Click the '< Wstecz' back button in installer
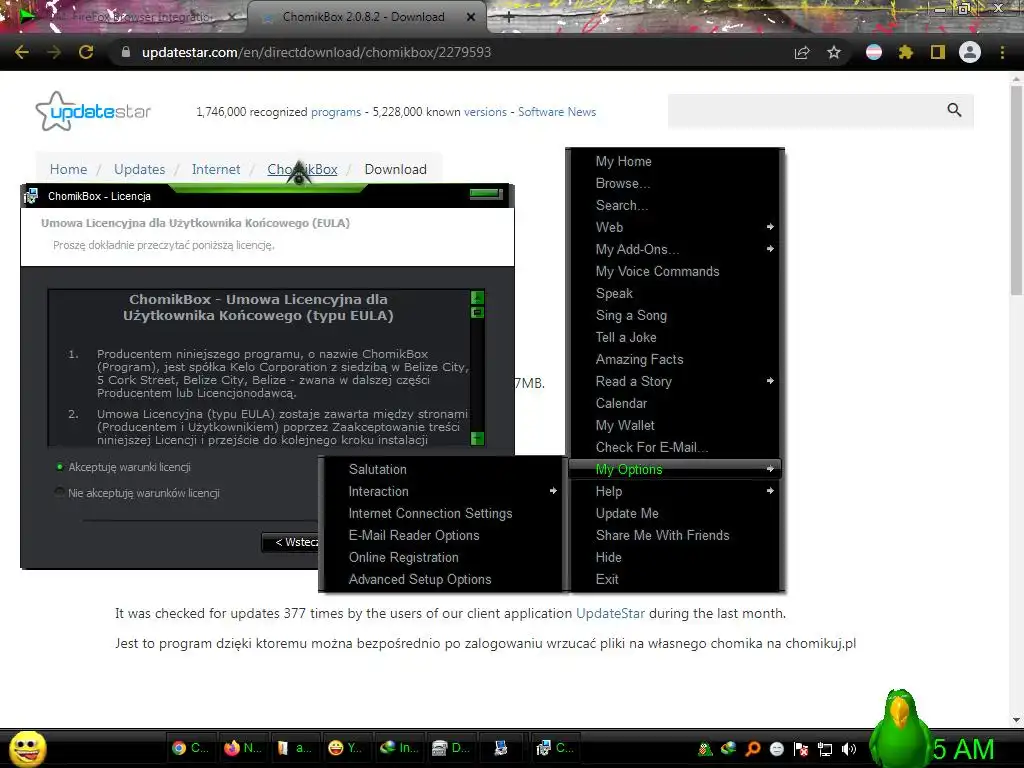Image resolution: width=1024 pixels, height=768 pixels. pyautogui.click(x=291, y=542)
